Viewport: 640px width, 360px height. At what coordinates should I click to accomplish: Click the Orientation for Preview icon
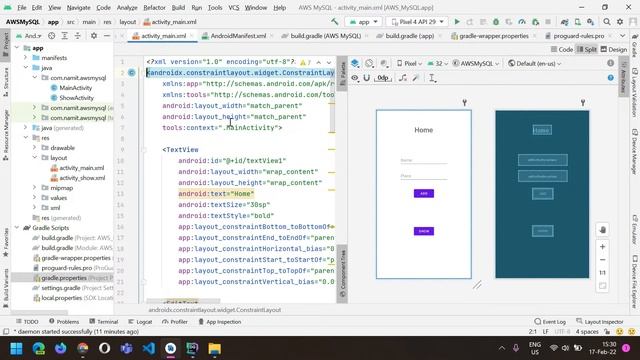369,63
